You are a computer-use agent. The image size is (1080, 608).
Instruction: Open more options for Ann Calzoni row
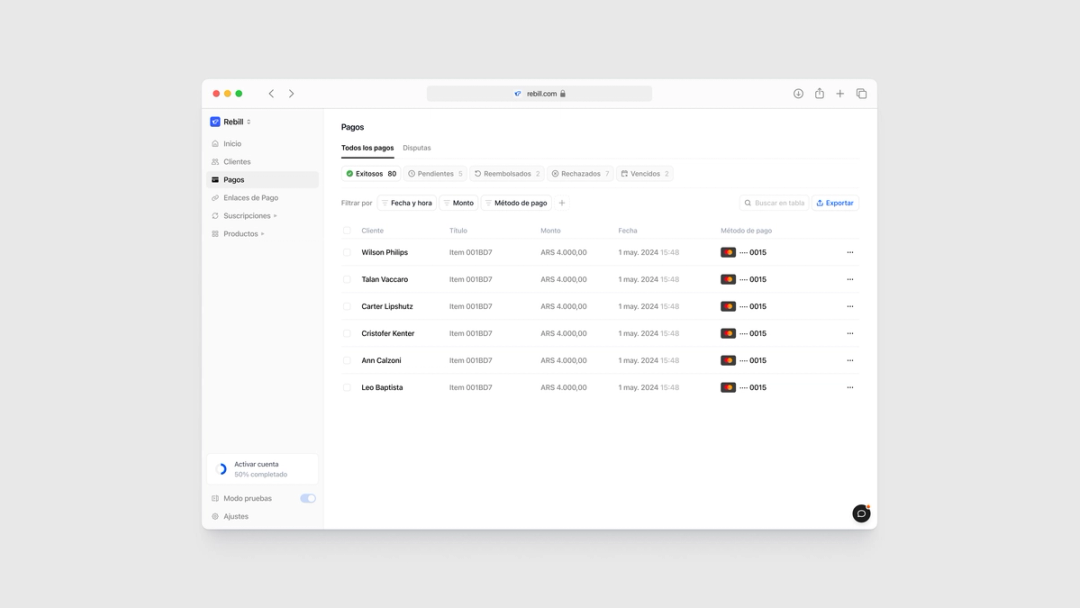tap(850, 360)
